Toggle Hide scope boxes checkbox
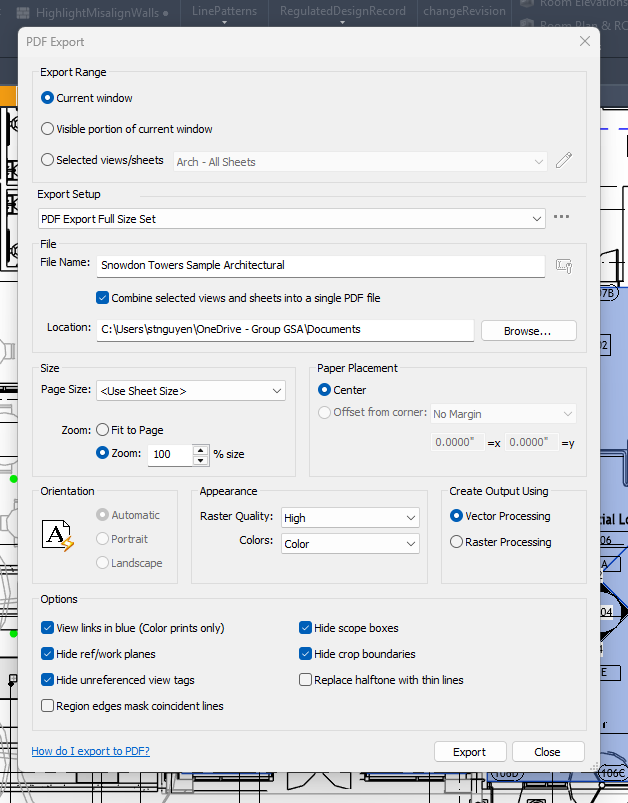Viewport: 628px width, 803px height. tap(306, 628)
